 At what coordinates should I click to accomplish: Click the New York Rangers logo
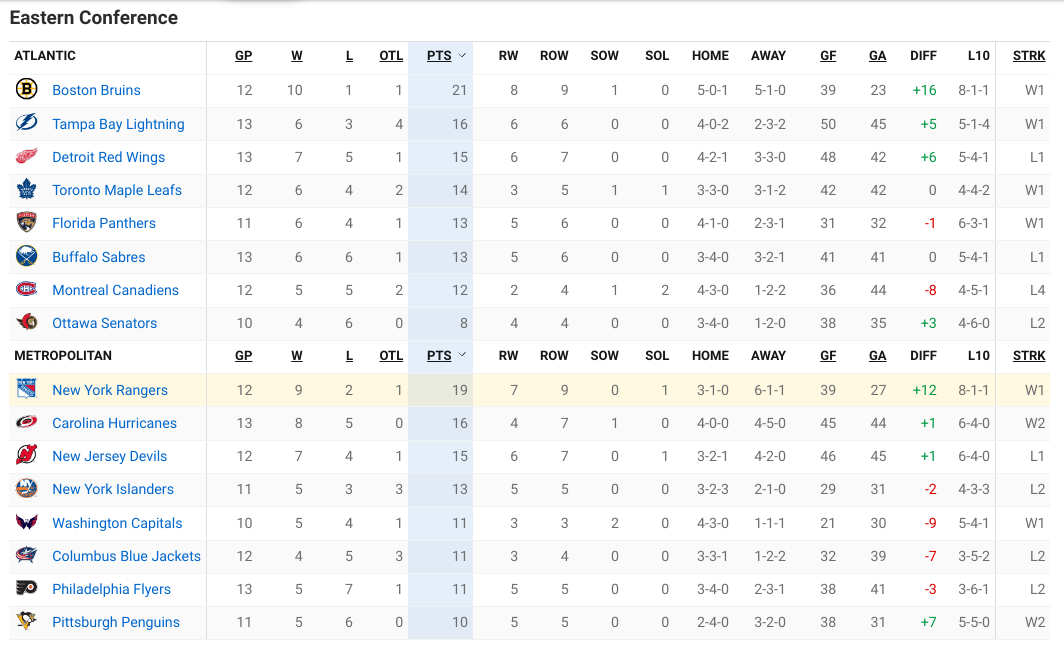tap(26, 389)
